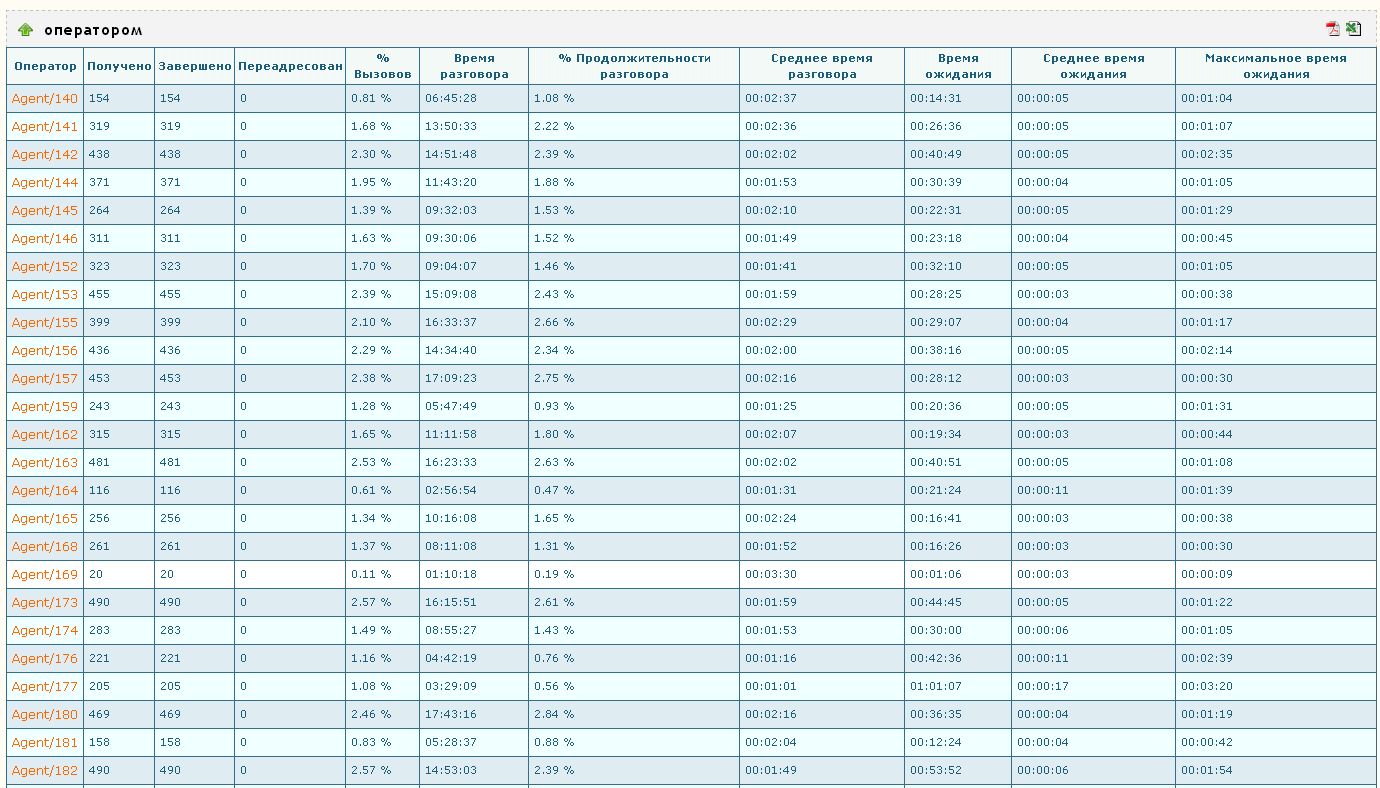
Task: Click talk time 17:09:23
Action: click(x=450, y=378)
